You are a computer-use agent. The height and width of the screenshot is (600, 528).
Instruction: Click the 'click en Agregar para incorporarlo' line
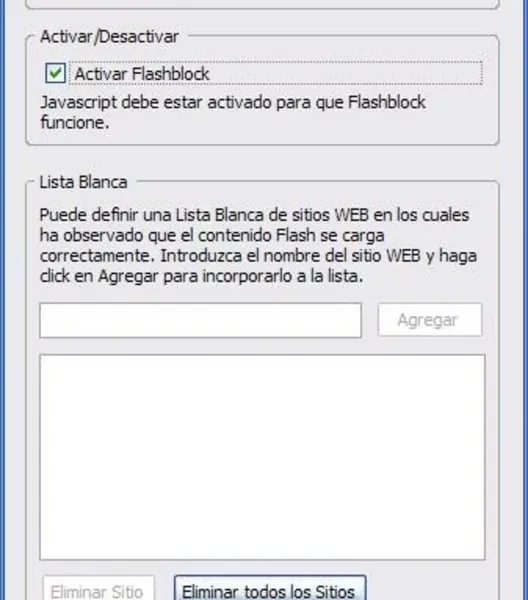click(x=201, y=276)
